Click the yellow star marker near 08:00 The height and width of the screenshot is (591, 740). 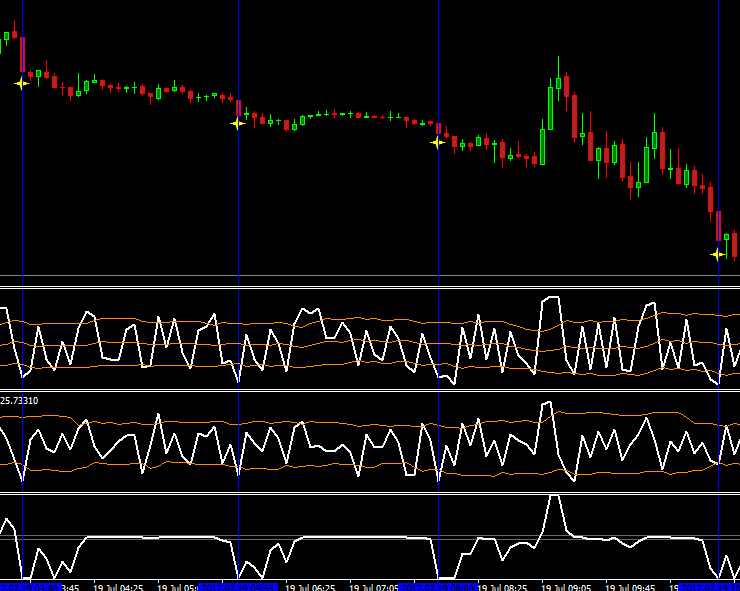(437, 142)
